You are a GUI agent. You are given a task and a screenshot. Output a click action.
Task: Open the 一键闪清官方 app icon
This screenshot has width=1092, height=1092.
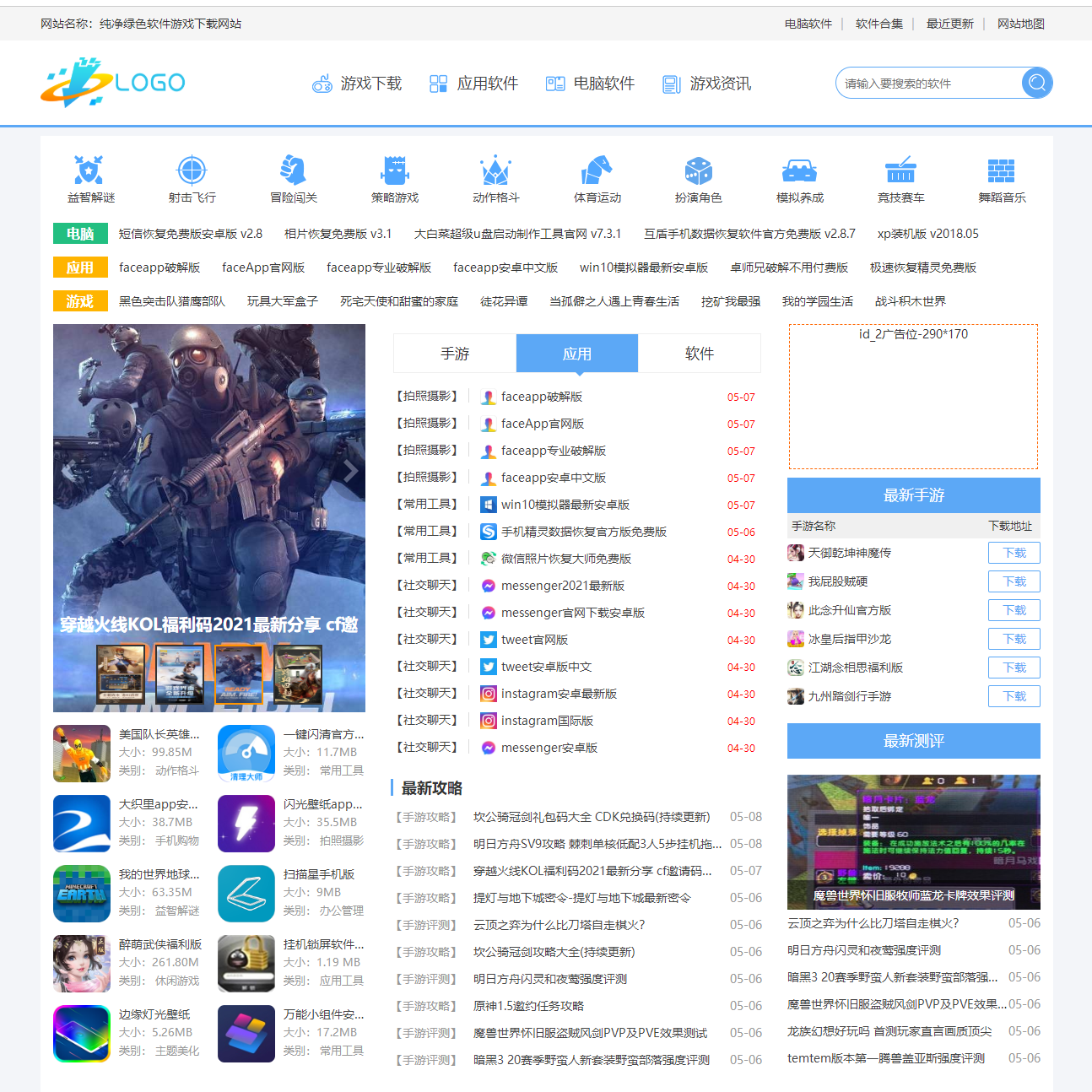tap(246, 754)
